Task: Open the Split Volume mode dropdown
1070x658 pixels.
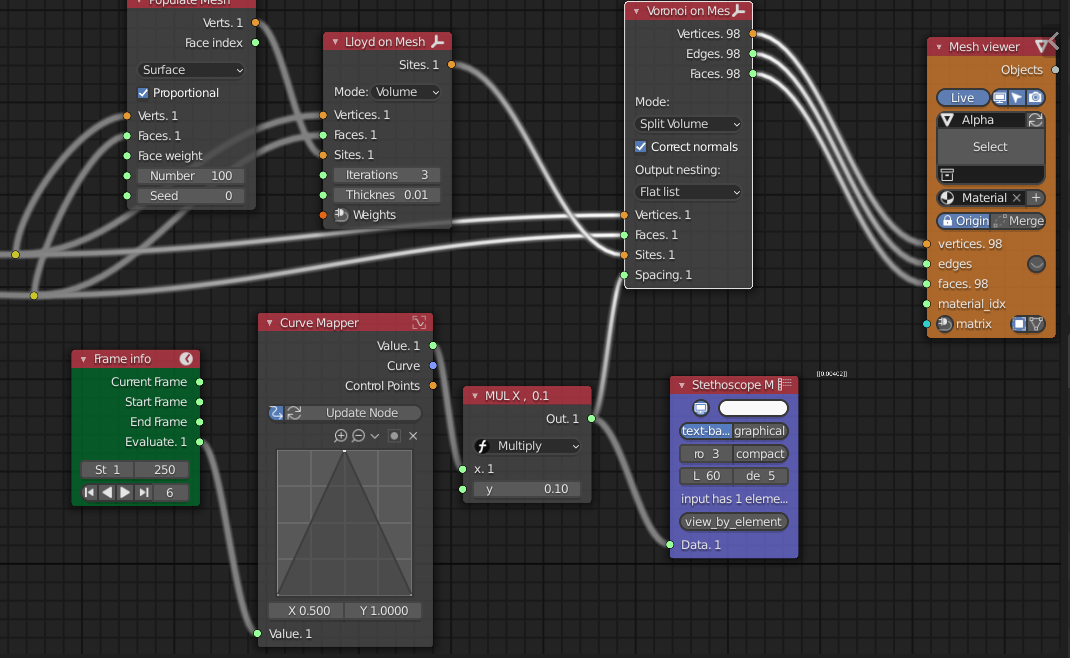Action: pyautogui.click(x=688, y=124)
